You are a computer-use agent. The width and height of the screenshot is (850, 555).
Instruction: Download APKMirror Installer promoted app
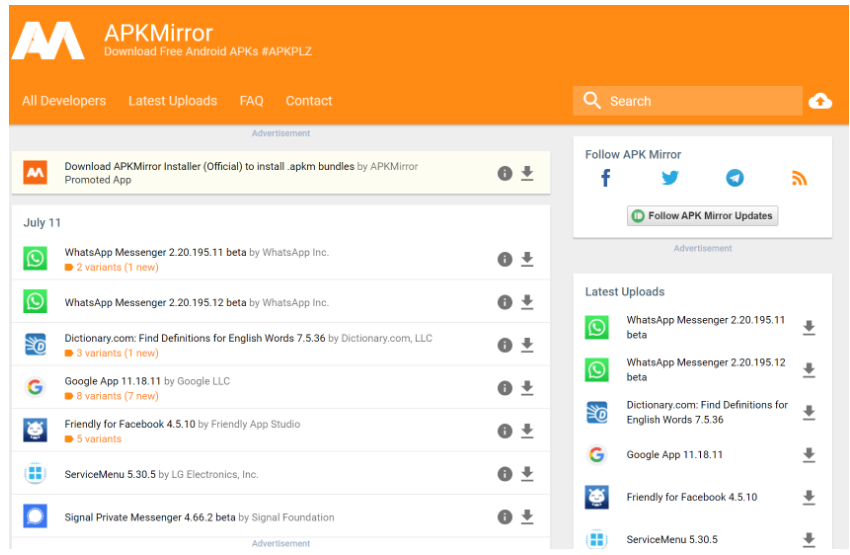527,173
